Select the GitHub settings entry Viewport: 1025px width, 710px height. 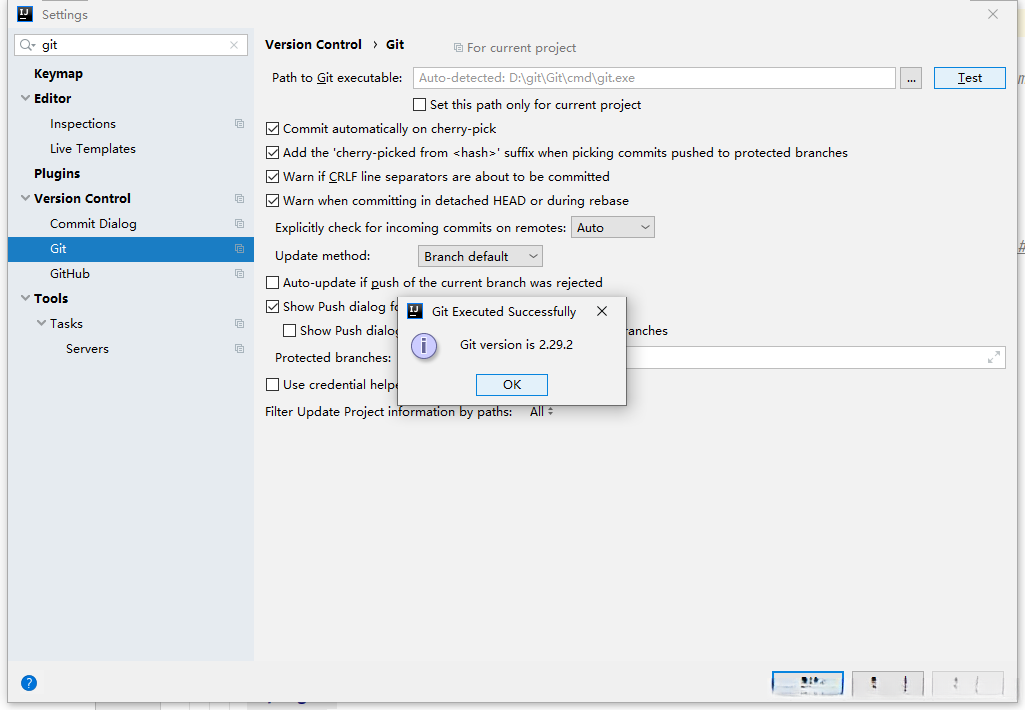(69, 273)
